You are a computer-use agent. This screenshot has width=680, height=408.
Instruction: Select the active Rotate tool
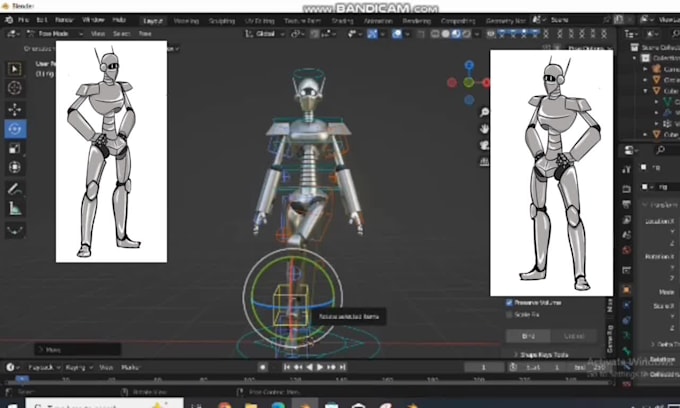point(15,129)
